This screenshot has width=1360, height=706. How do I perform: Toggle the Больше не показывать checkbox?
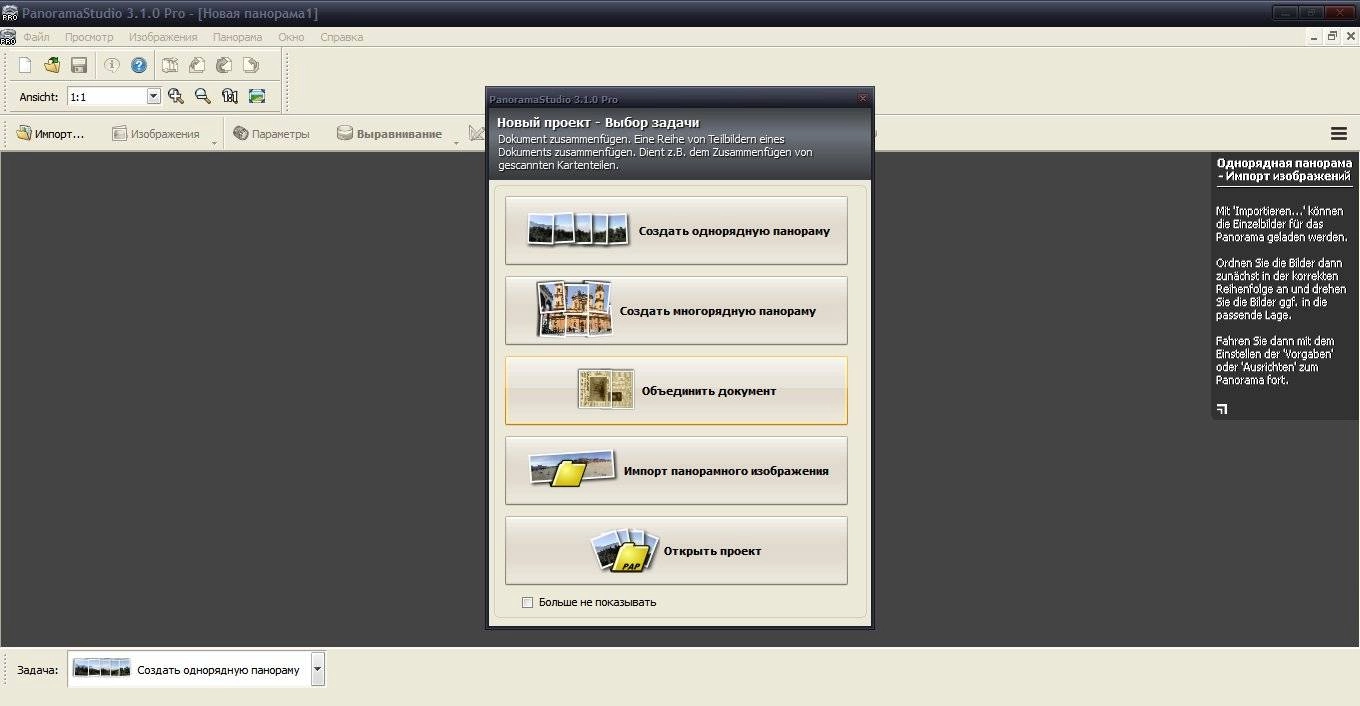(528, 602)
